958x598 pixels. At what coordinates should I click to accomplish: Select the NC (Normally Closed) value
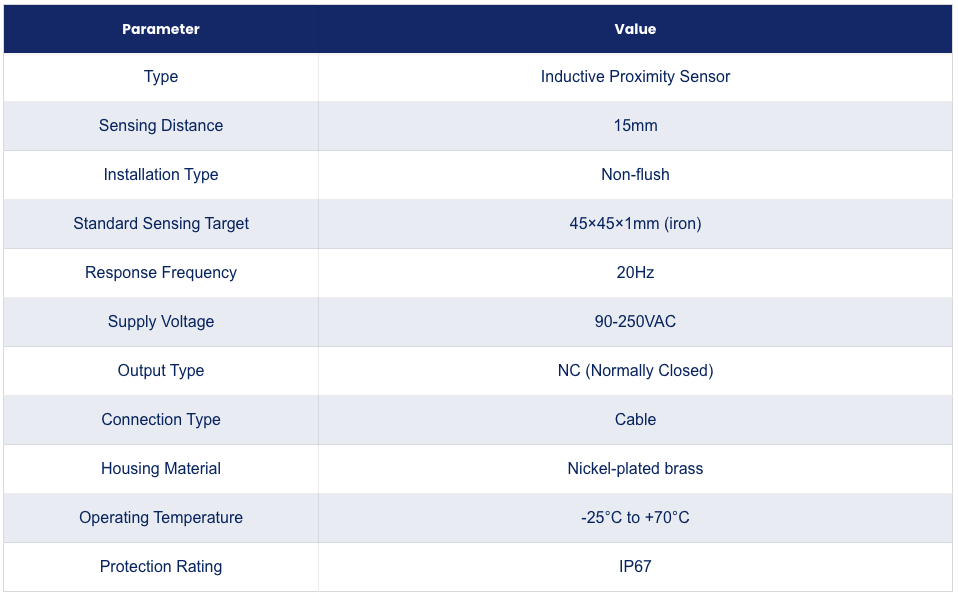[x=635, y=371]
